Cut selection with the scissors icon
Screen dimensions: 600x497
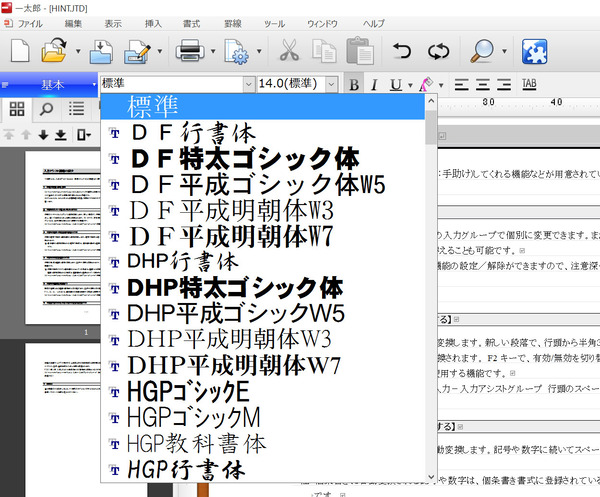click(x=289, y=51)
